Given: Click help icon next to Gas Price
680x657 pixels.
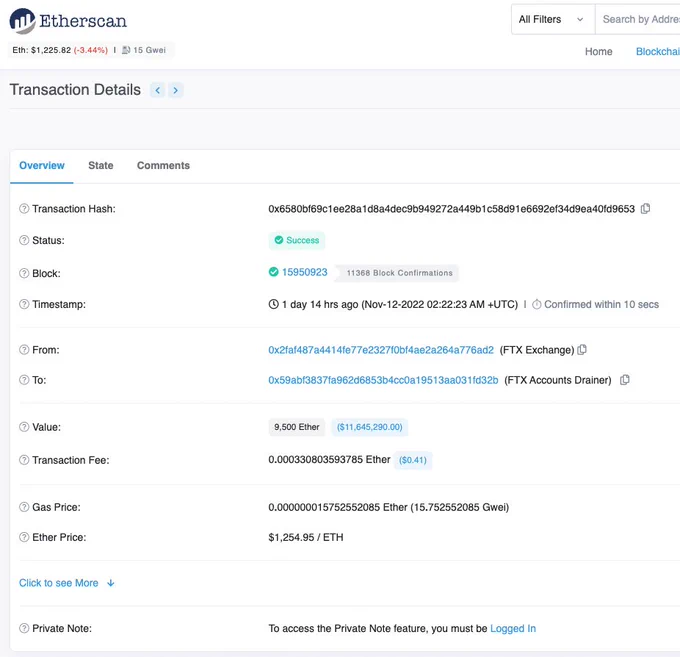Looking at the screenshot, I should [24, 507].
